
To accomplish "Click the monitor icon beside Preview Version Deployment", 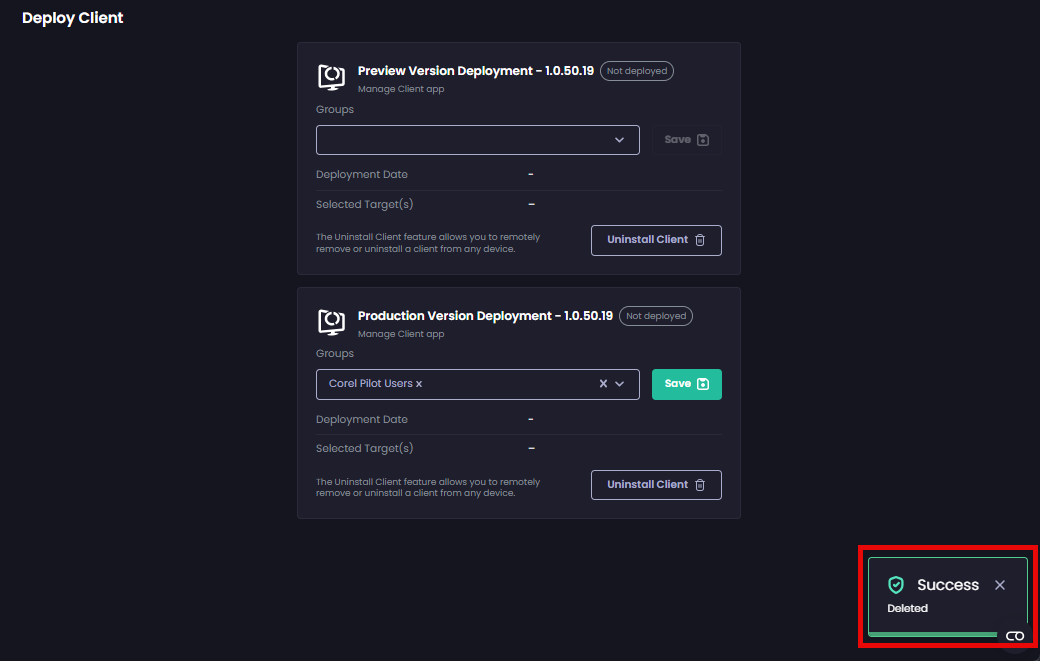I will coord(331,77).
